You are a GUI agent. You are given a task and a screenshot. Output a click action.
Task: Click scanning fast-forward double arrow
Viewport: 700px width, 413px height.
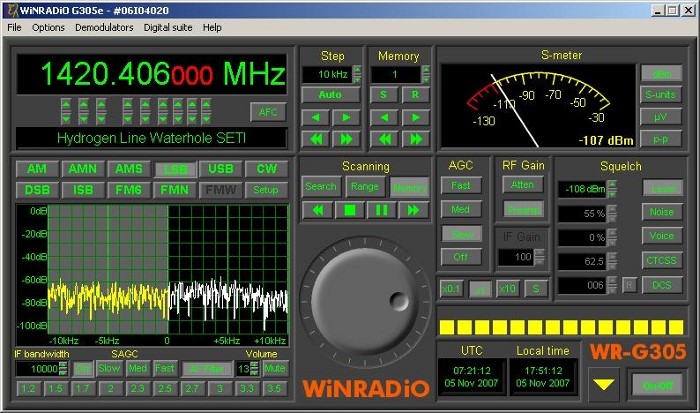tap(411, 210)
